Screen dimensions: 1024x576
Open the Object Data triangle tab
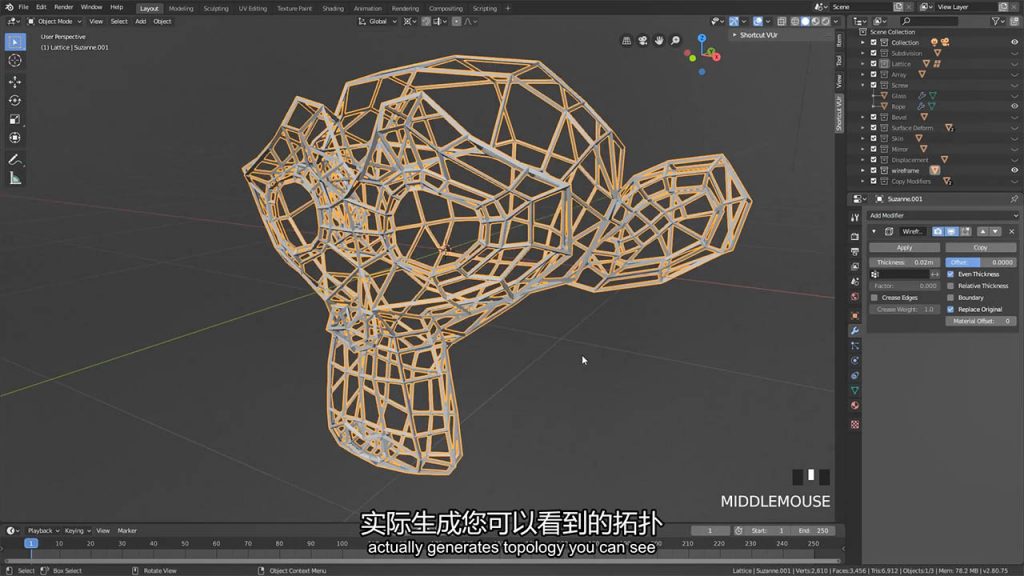point(855,391)
